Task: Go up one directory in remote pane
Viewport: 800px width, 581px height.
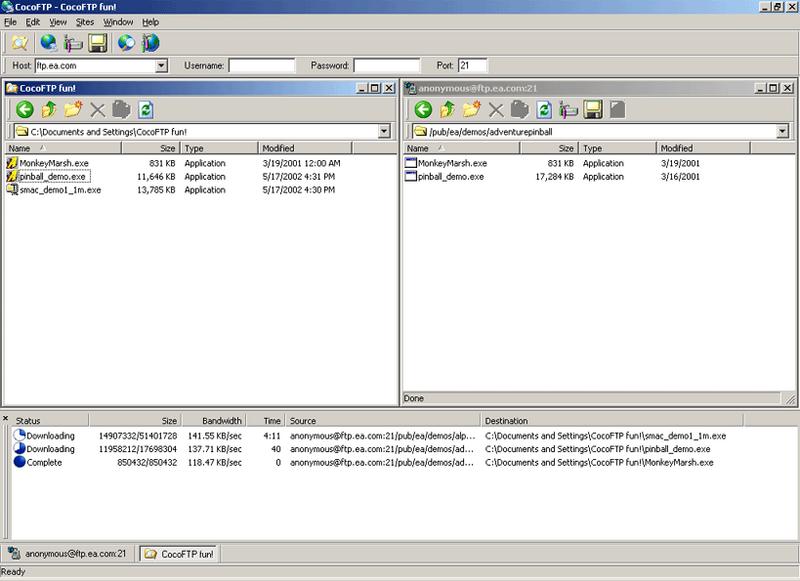Action: [x=447, y=109]
